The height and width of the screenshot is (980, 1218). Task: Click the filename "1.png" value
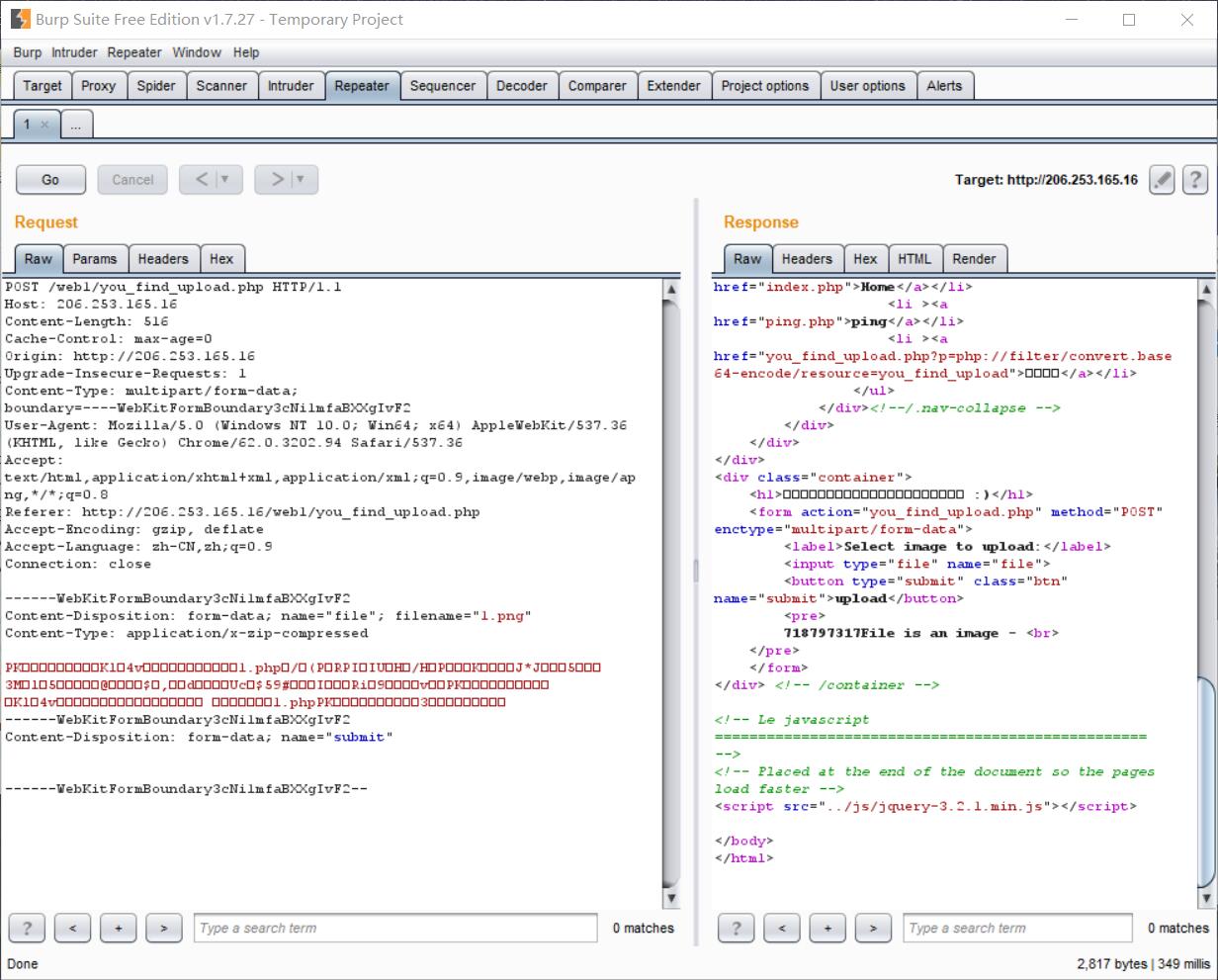click(x=504, y=616)
